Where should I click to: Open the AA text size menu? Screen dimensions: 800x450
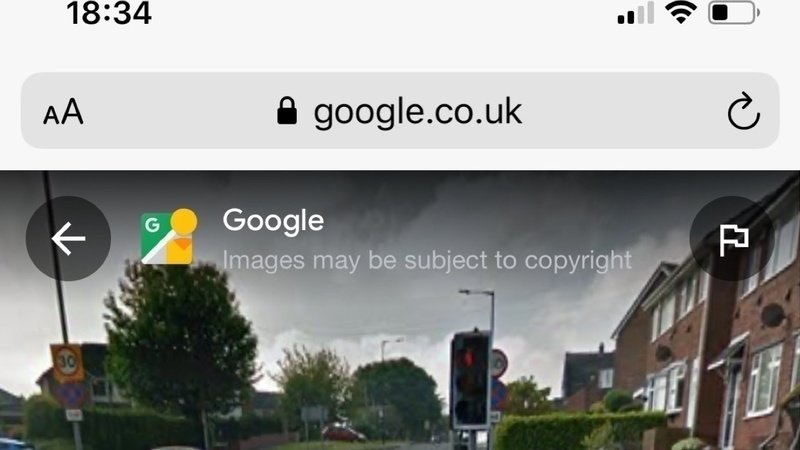tap(63, 111)
